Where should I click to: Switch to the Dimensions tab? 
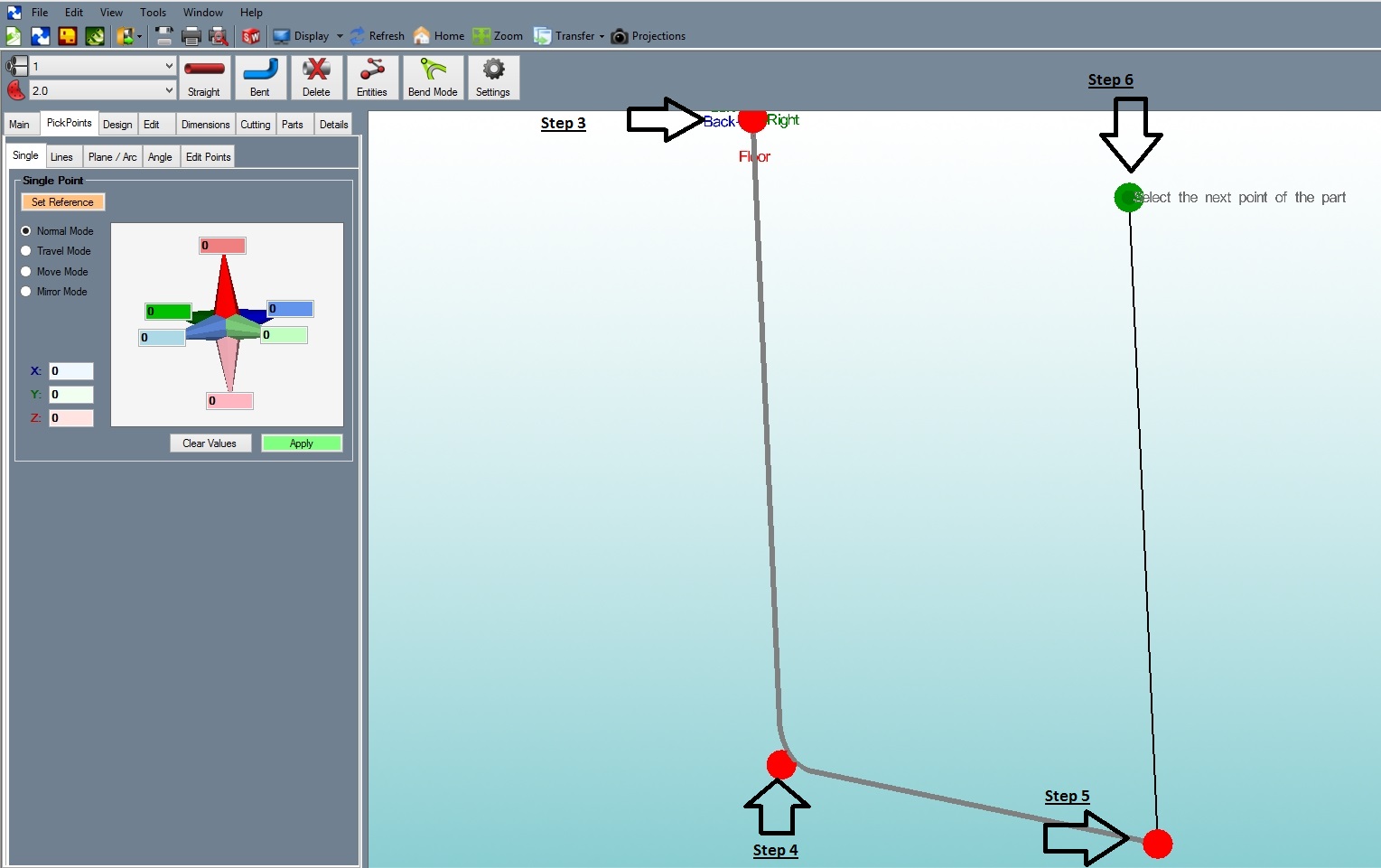coord(205,125)
